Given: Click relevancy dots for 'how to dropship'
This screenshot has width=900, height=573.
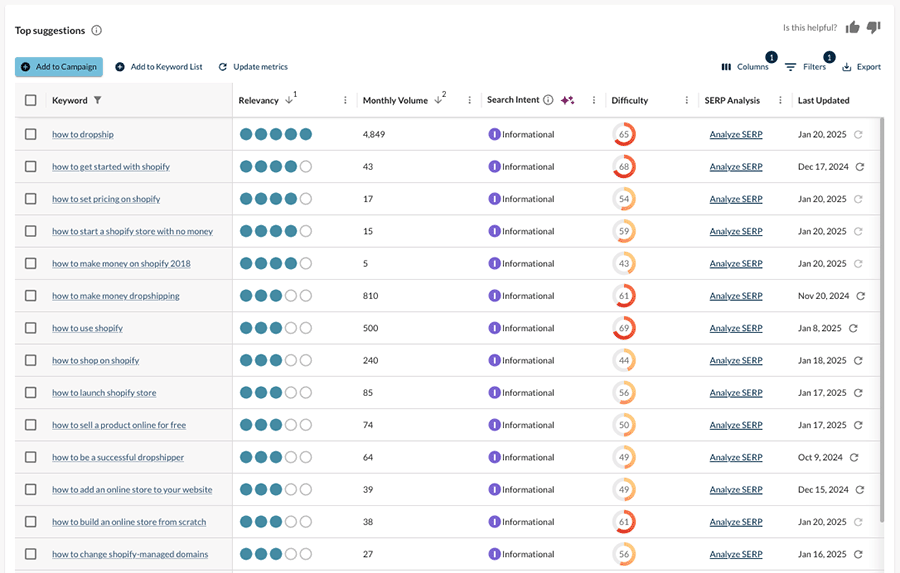Looking at the screenshot, I should pos(276,134).
